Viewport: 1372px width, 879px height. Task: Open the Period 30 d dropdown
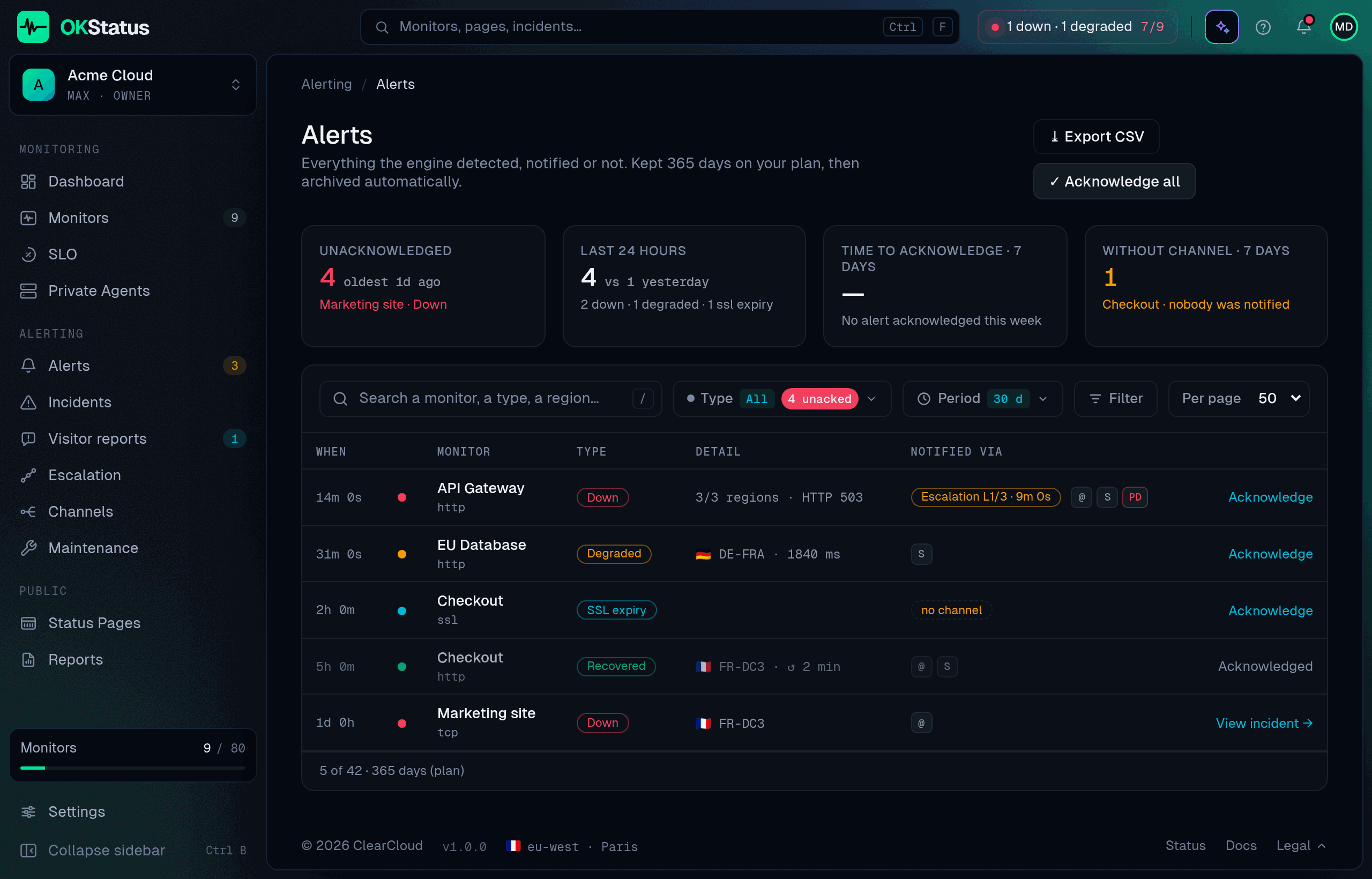click(x=982, y=398)
